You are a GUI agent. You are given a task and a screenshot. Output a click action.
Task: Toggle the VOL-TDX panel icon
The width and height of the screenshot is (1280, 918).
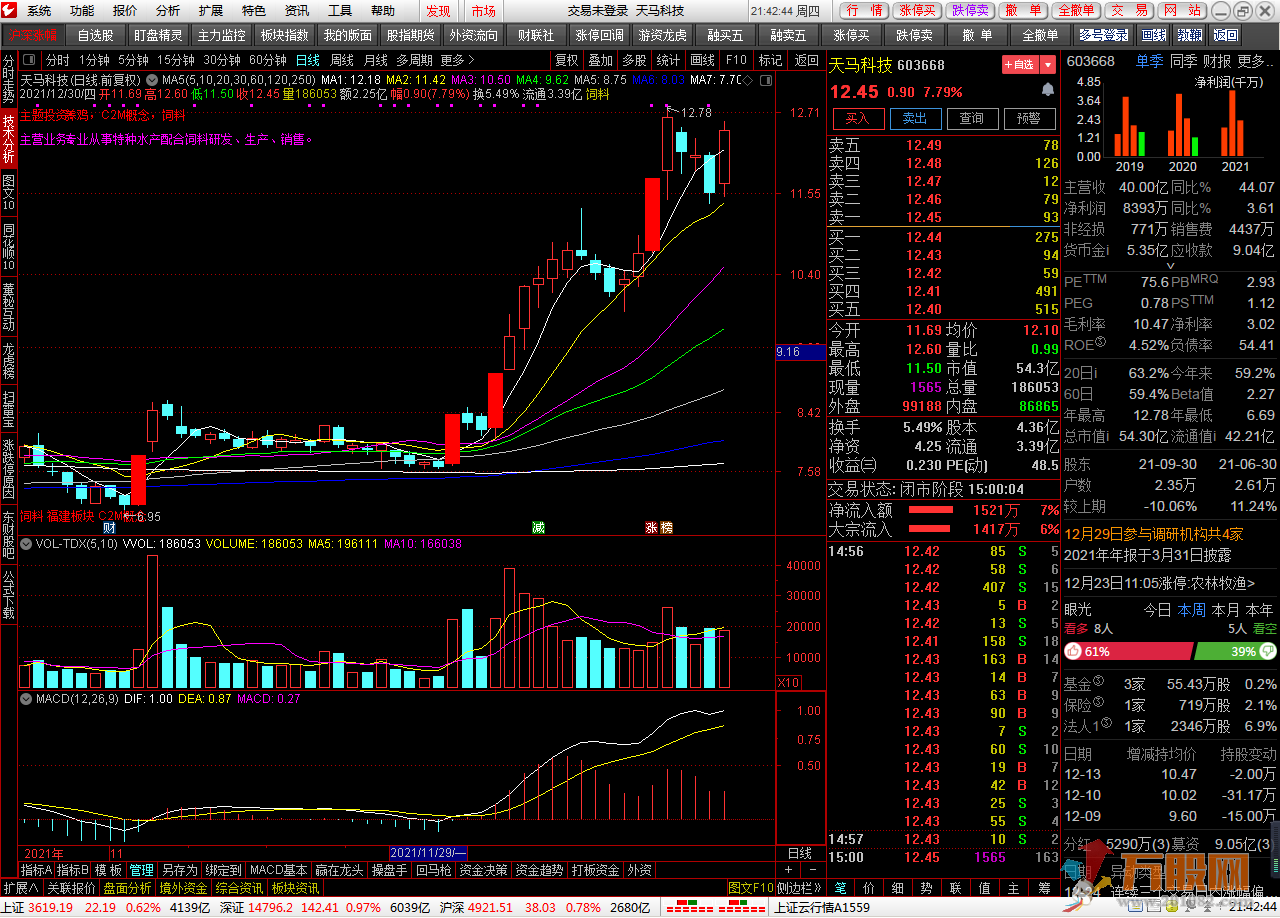pos(27,544)
